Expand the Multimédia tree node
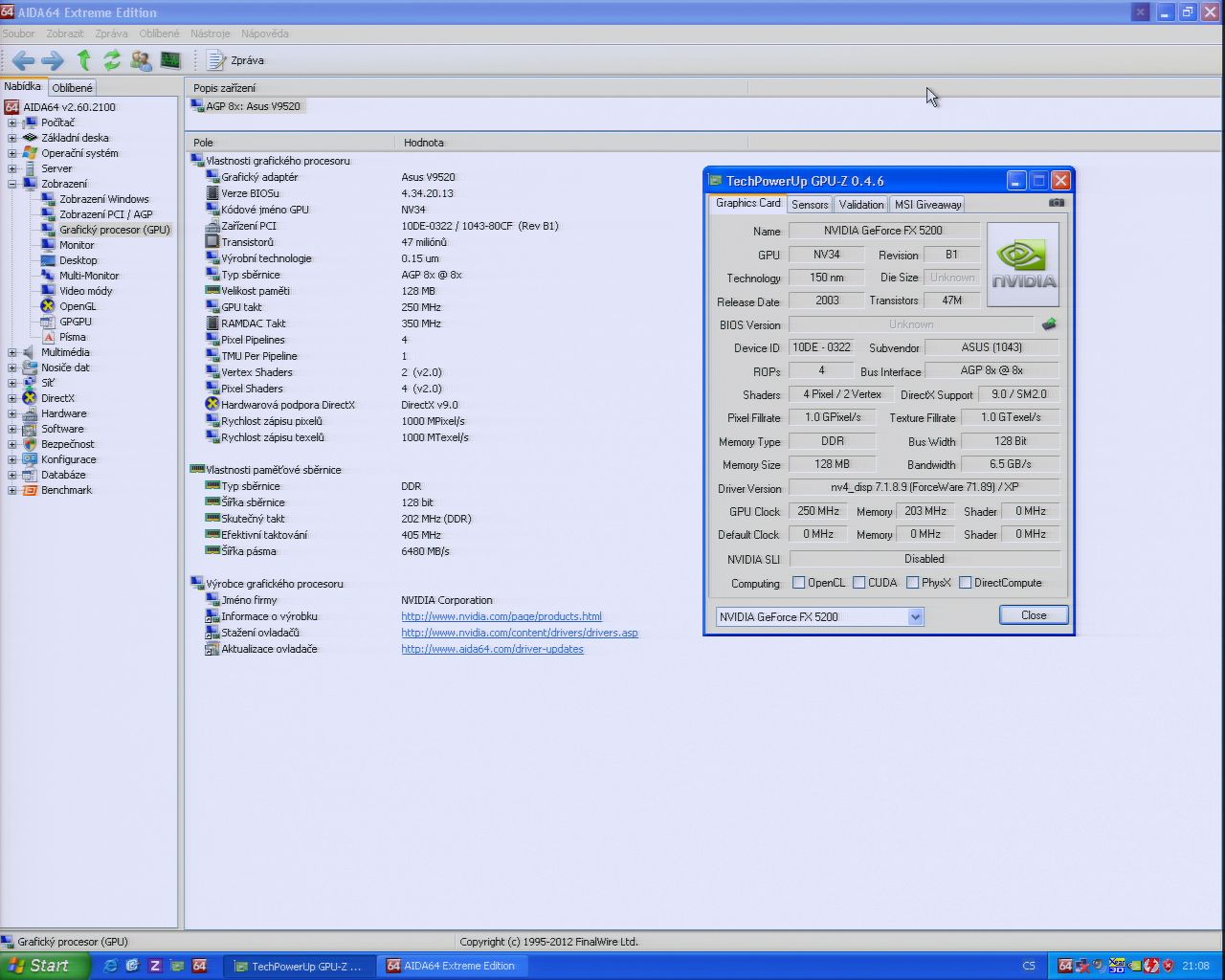This screenshot has height=980, width=1225. (x=12, y=352)
